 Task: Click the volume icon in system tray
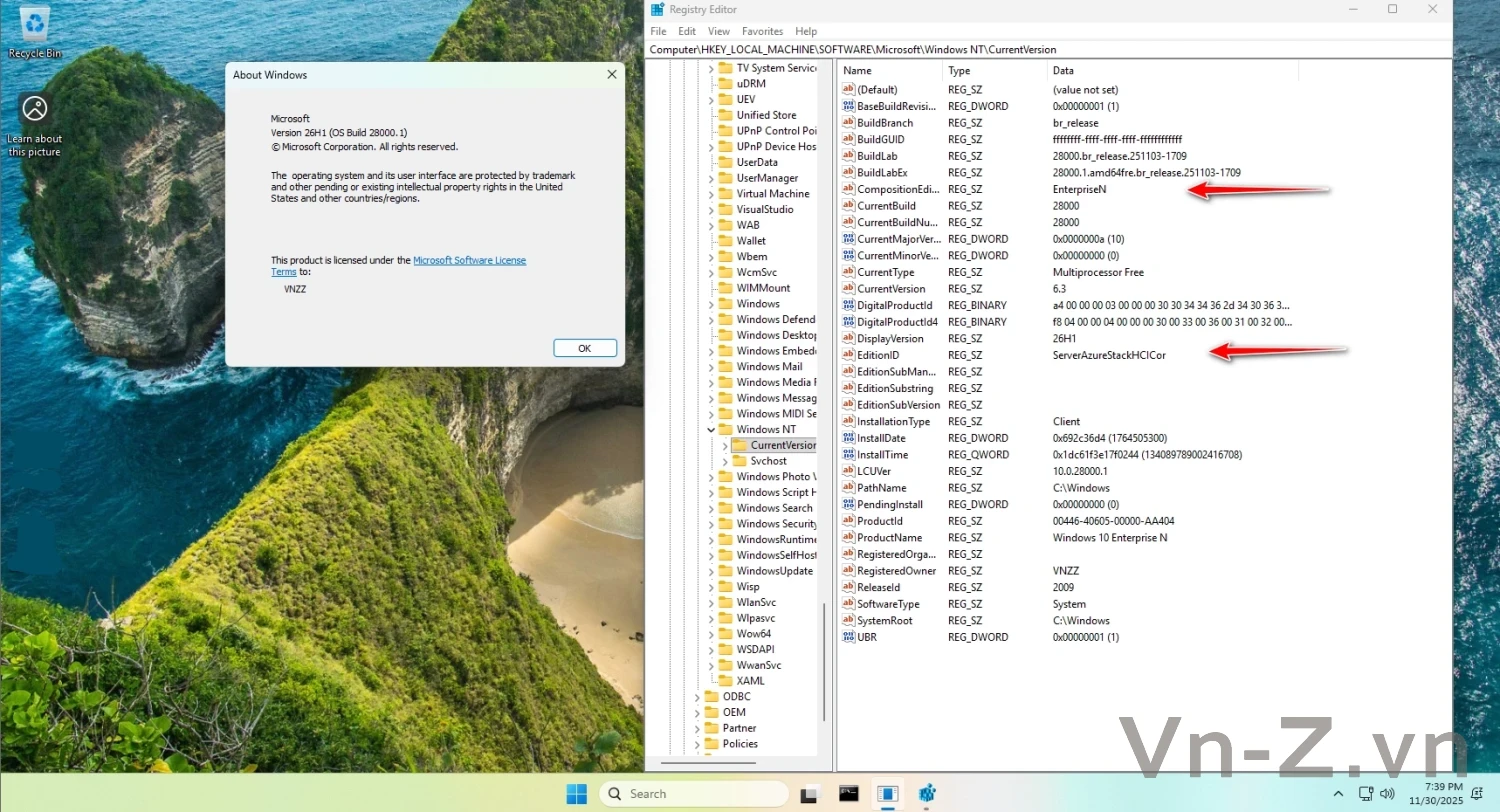pos(1387,794)
